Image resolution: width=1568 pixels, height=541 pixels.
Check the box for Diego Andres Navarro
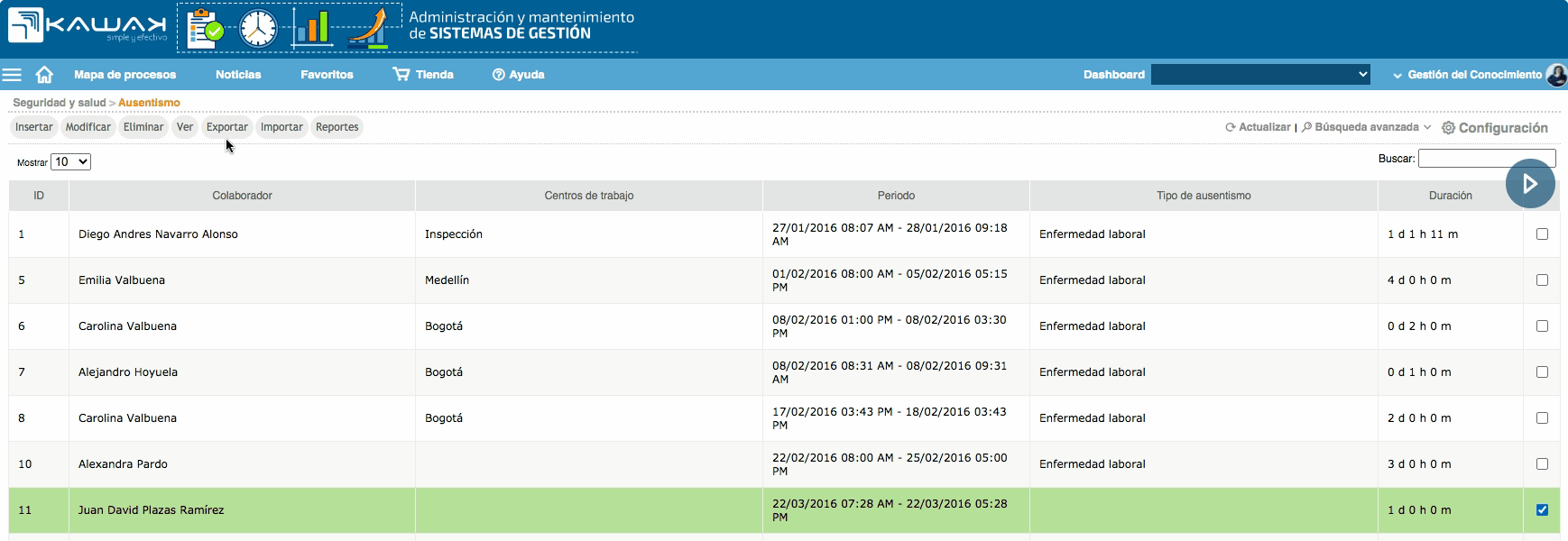[1542, 234]
